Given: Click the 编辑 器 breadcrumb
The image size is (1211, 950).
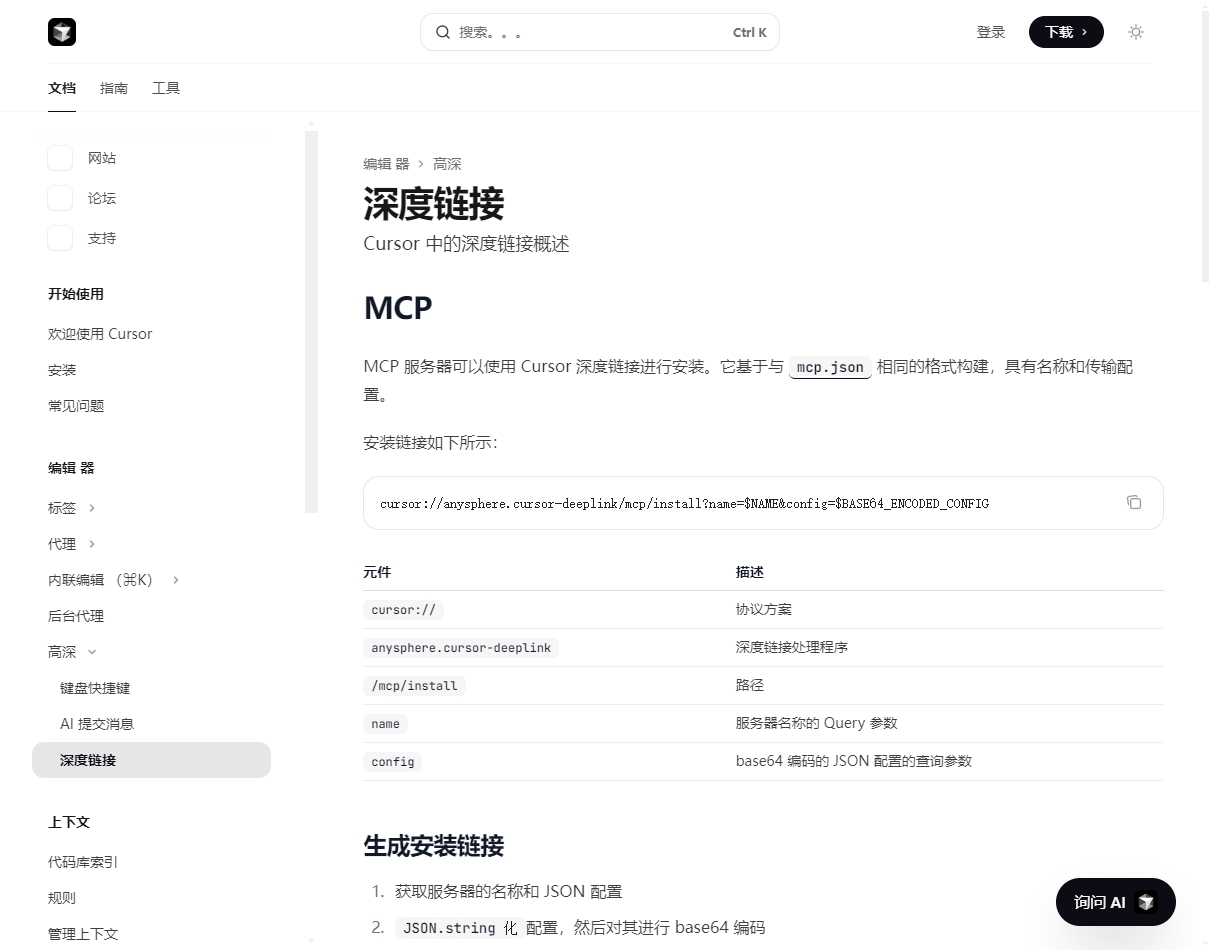Looking at the screenshot, I should [387, 164].
